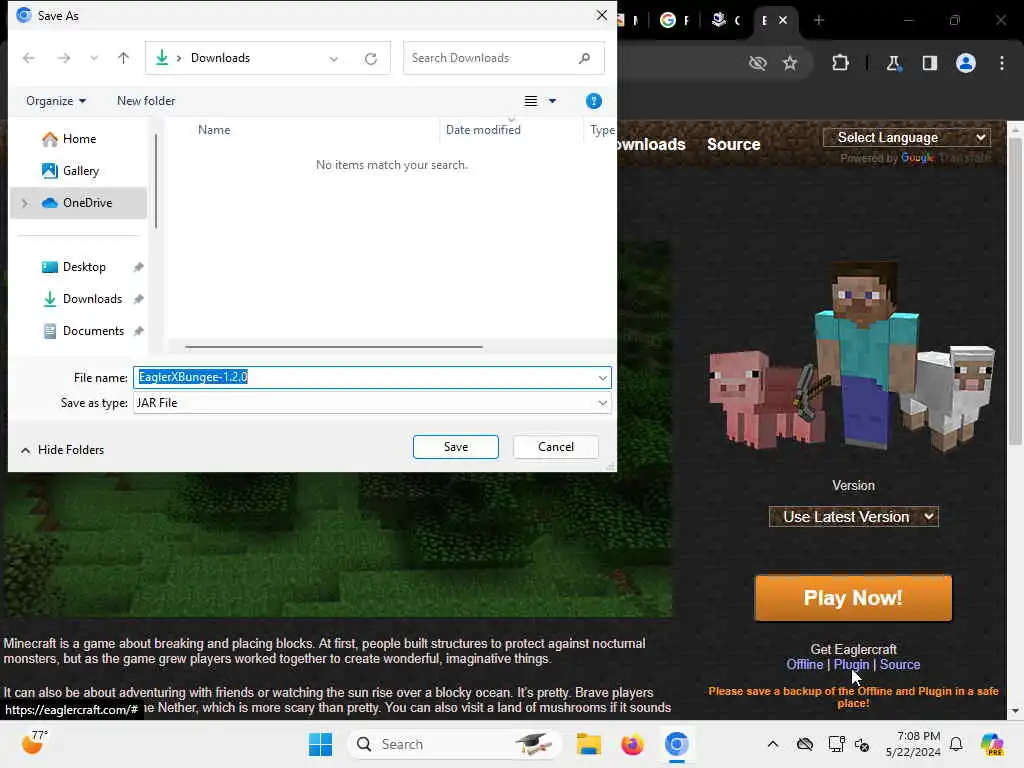Click the horizontal scrollbar in file list
1024x768 pixels.
(334, 347)
